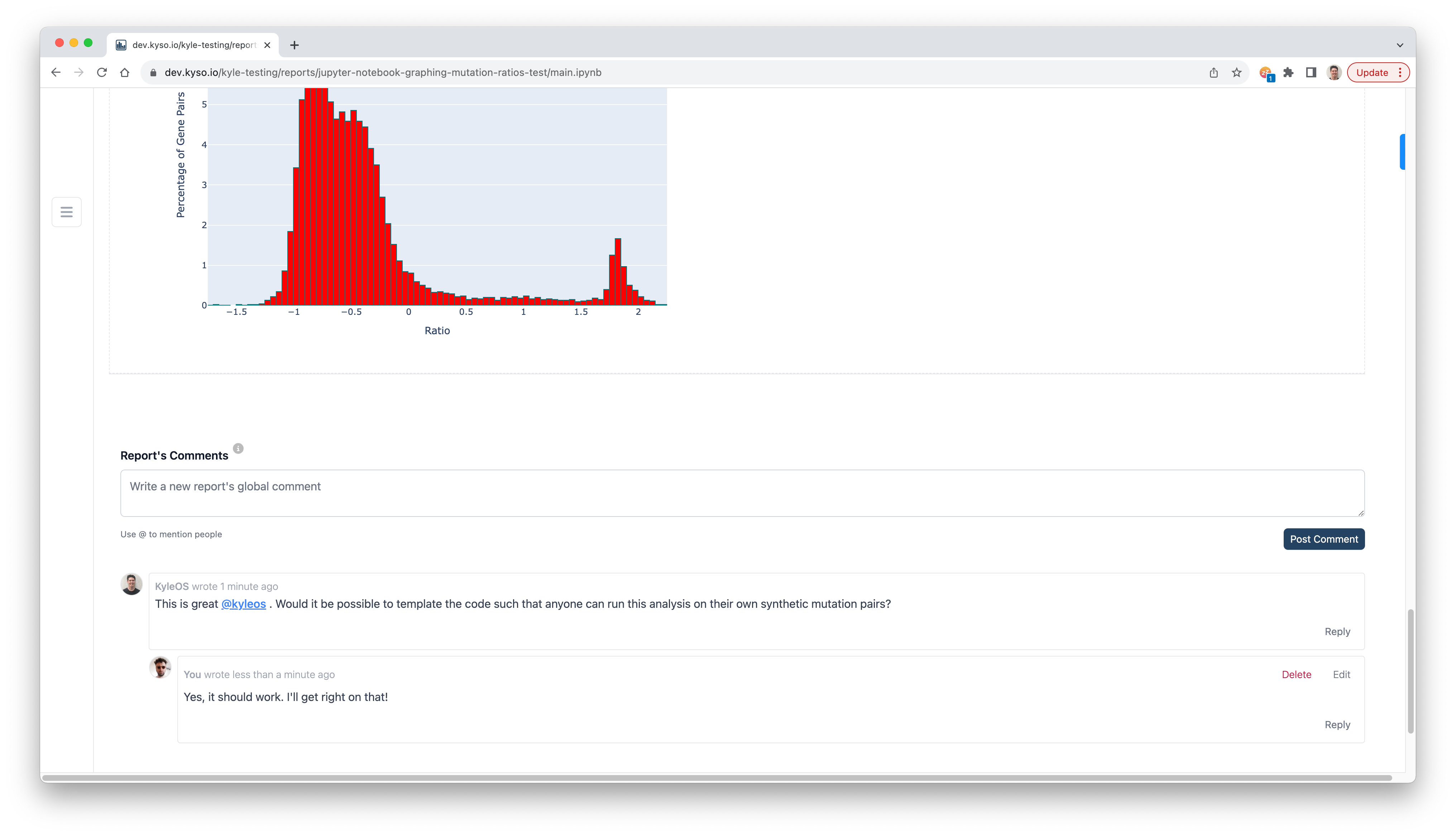Share this page via share icon
The width and height of the screenshot is (1456, 836).
click(x=1213, y=72)
